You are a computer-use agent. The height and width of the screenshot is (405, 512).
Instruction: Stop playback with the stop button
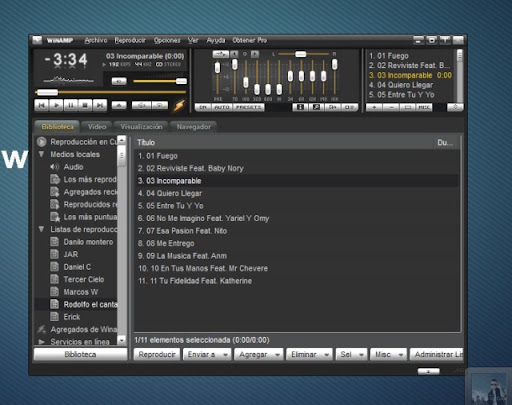pyautogui.click(x=85, y=105)
